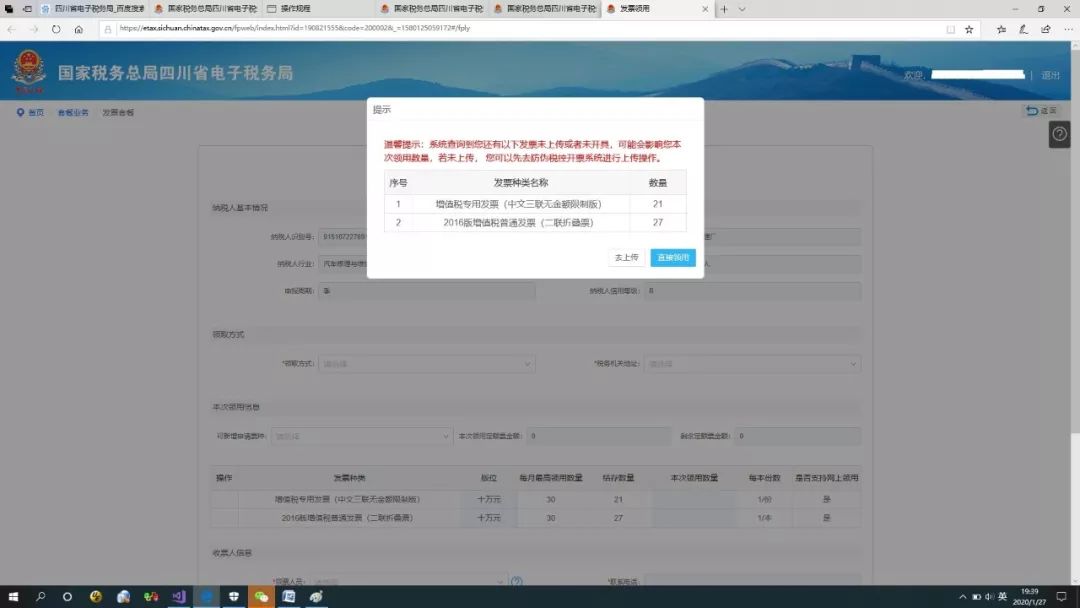The image size is (1080, 608).
Task: Click the 返回 back icon at top right
Action: [1040, 111]
